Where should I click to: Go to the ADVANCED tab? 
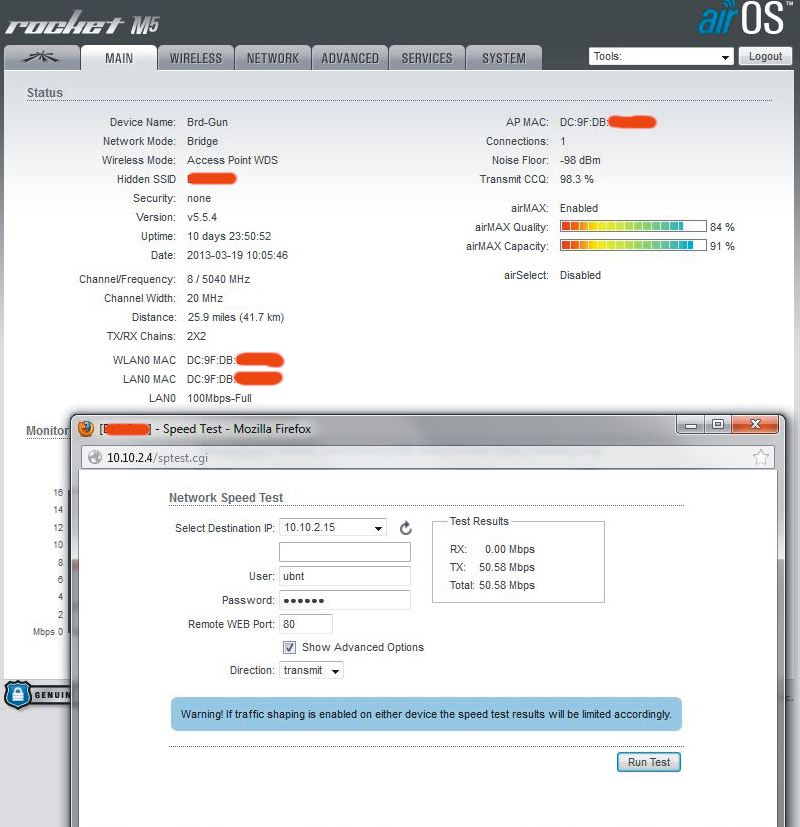(350, 57)
